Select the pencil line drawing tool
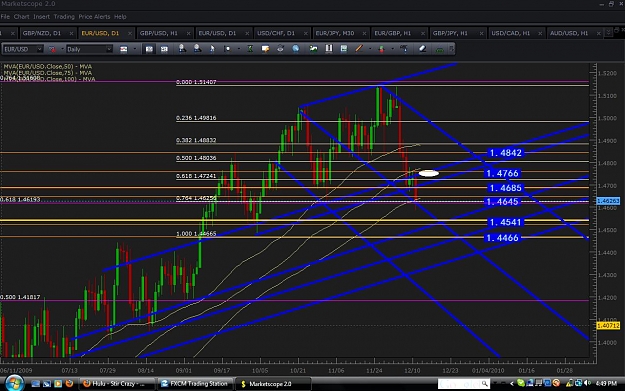This screenshot has height=391, width=625. [x=359, y=49]
